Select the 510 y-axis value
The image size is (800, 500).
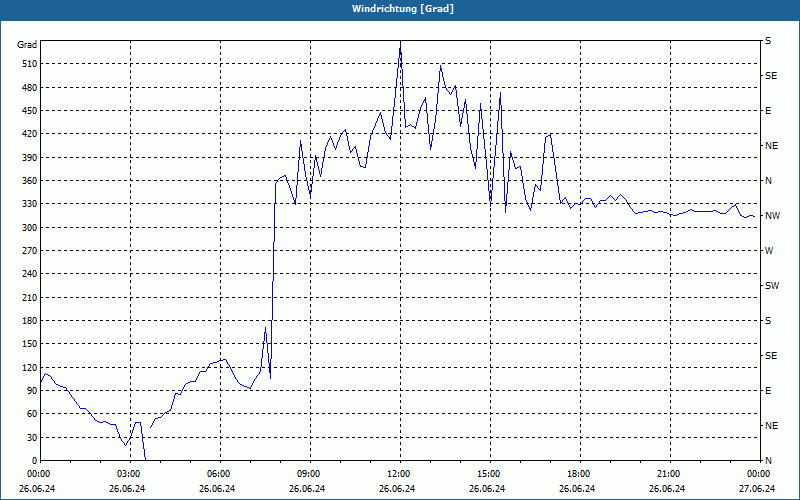click(x=30, y=64)
